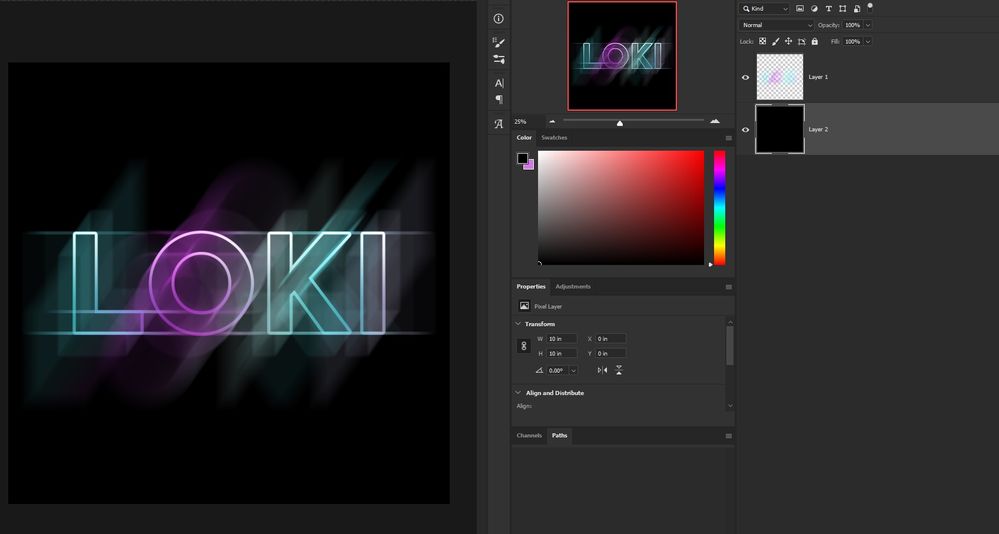
Task: Filter layers by type layers icon
Action: click(x=828, y=8)
